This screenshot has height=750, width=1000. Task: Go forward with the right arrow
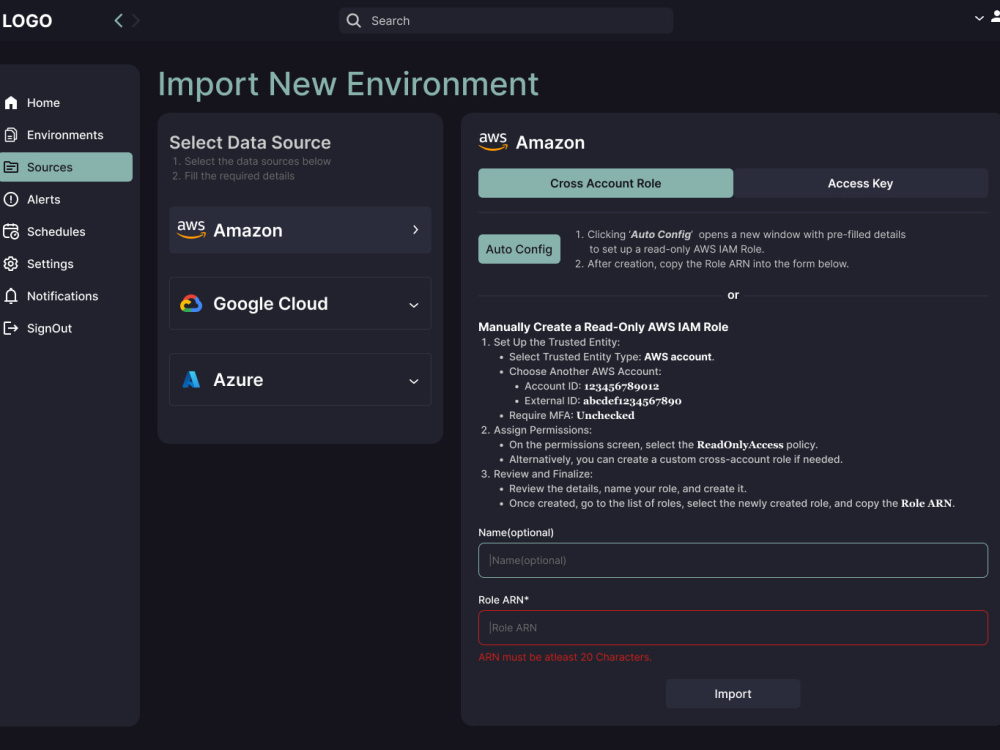coord(135,20)
